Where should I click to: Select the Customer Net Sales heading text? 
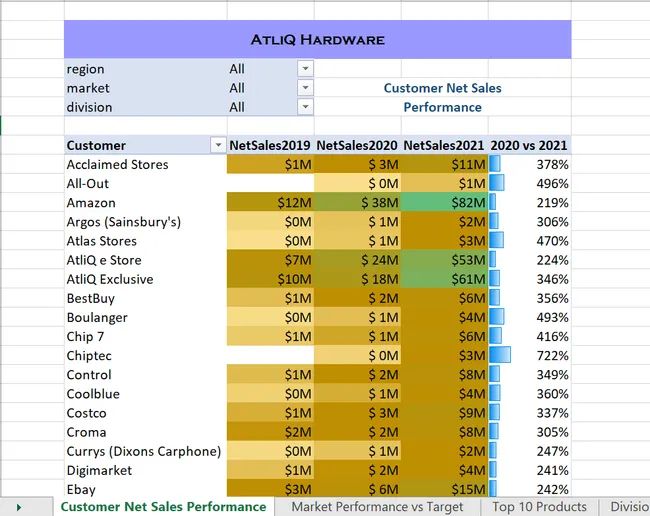tap(442, 88)
